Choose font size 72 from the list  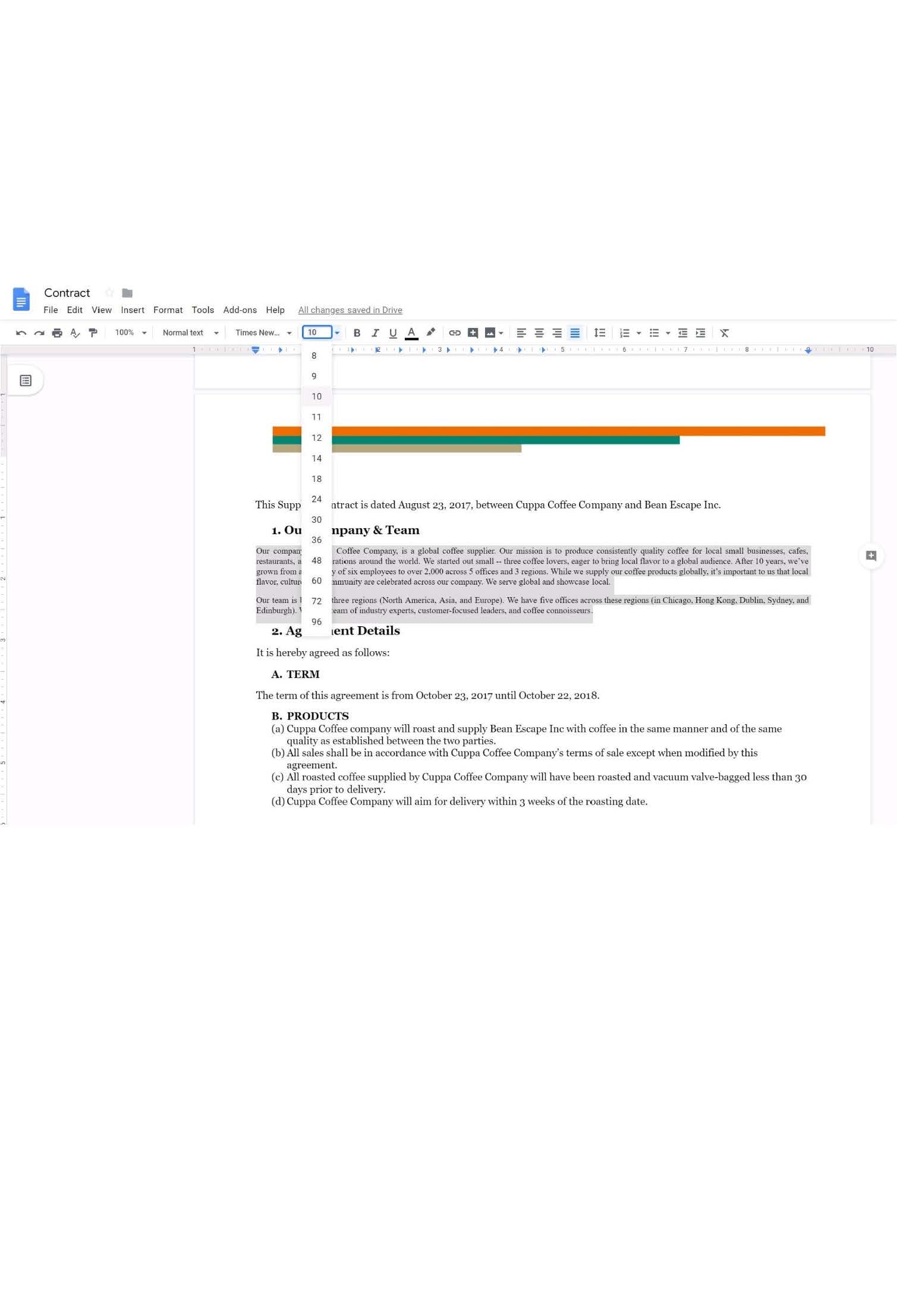tap(316, 601)
